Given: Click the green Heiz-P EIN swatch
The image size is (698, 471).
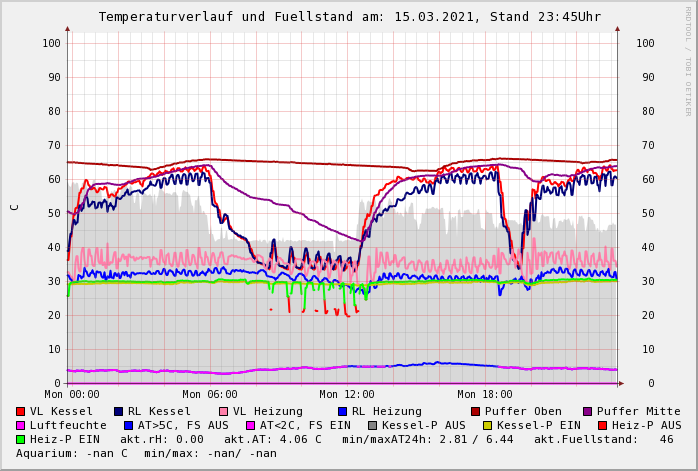Looking at the screenshot, I should [x=21, y=439].
